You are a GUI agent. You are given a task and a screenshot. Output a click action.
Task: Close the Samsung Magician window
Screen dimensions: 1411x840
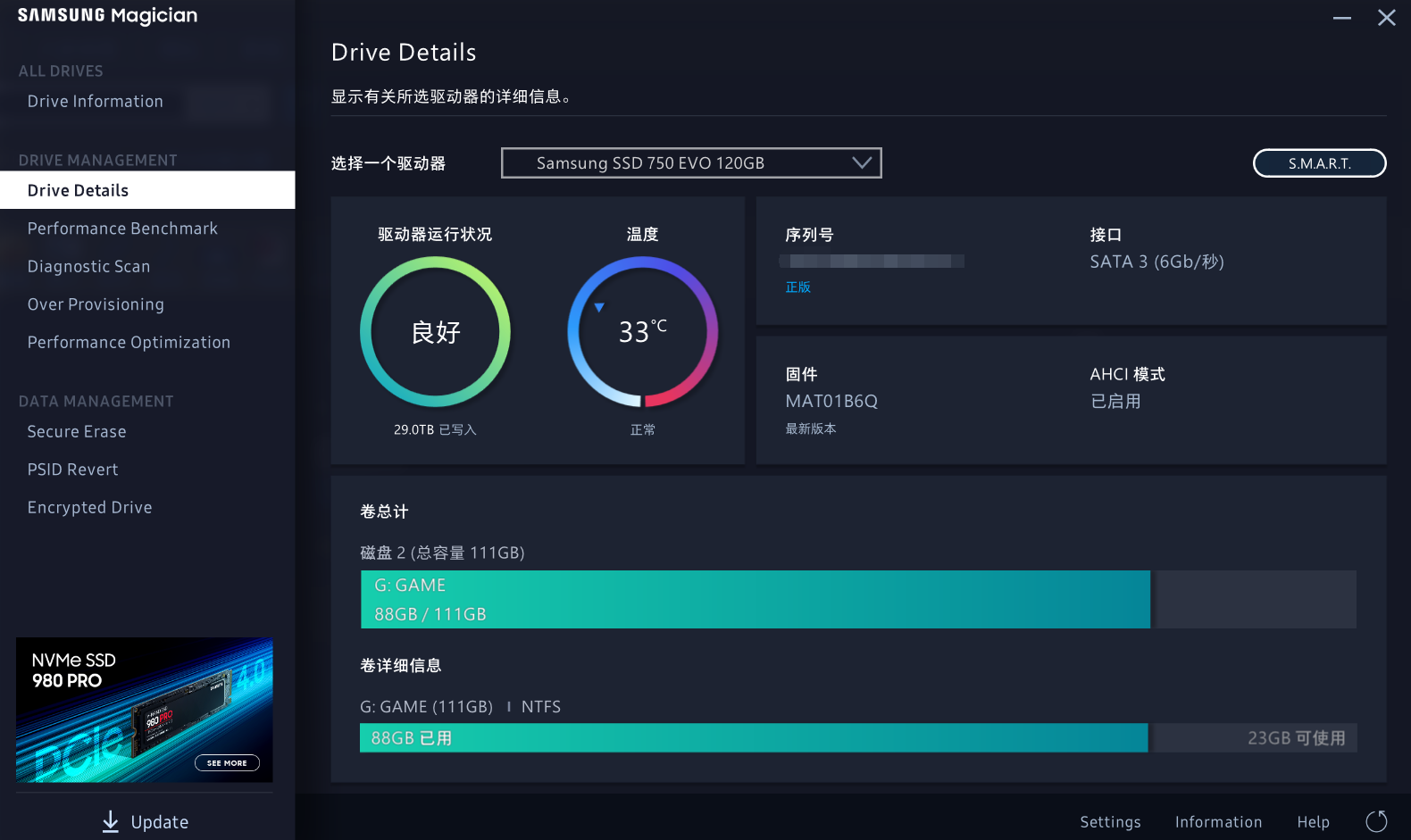[1386, 18]
